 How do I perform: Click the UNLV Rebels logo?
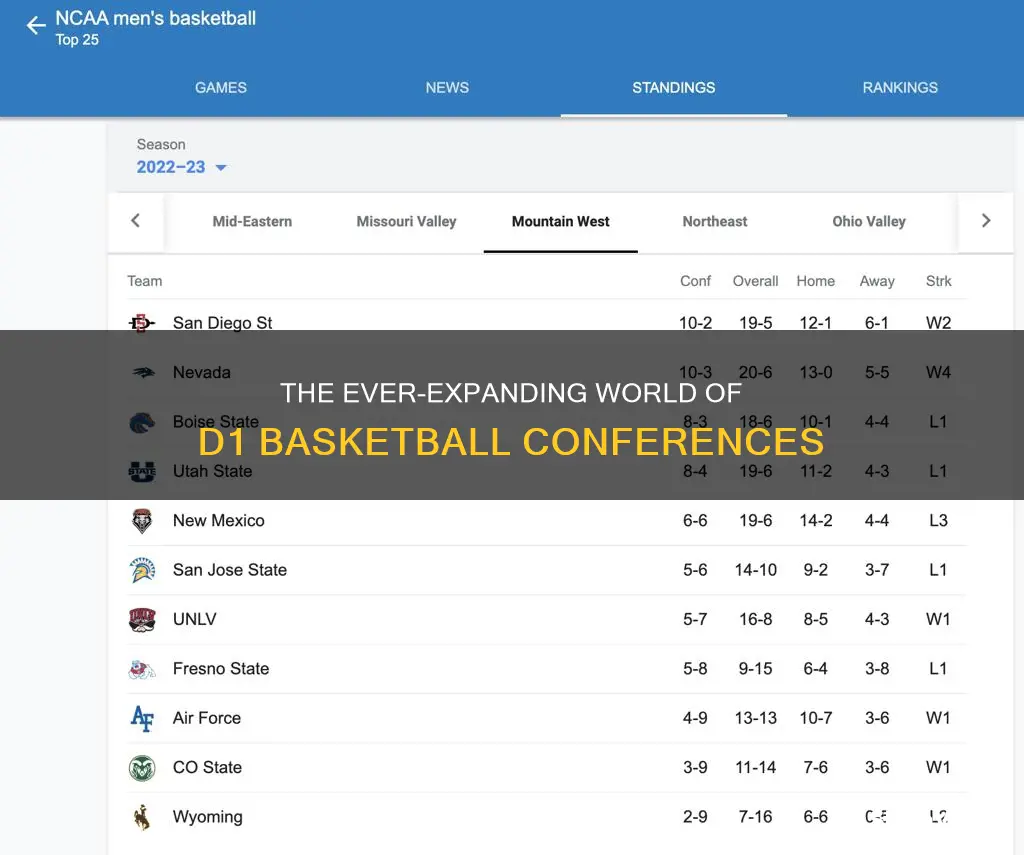(x=142, y=619)
